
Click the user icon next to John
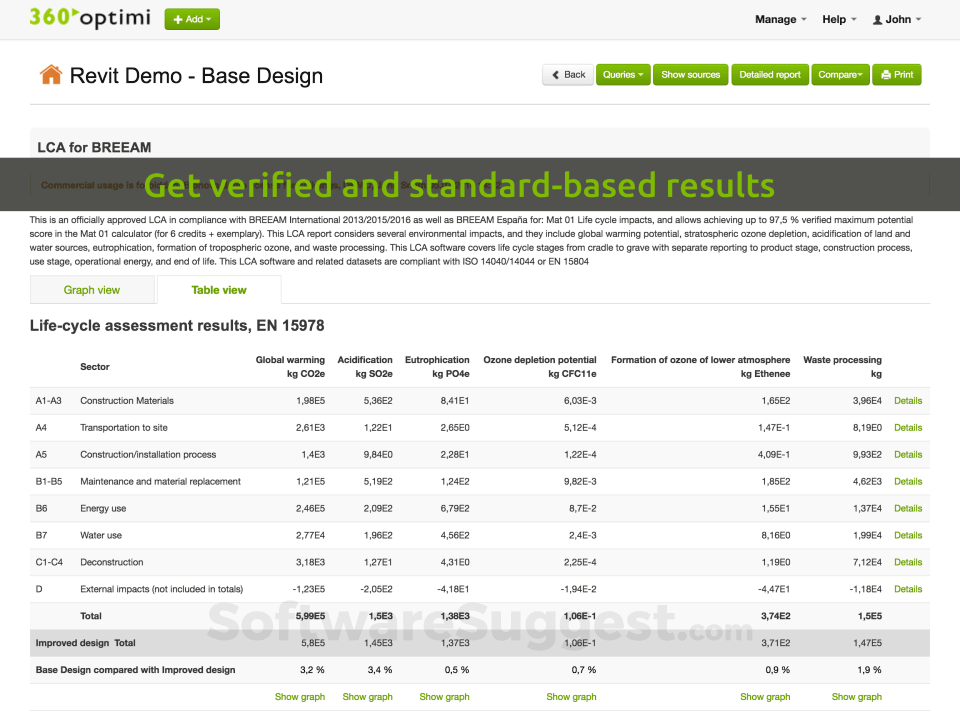[879, 18]
